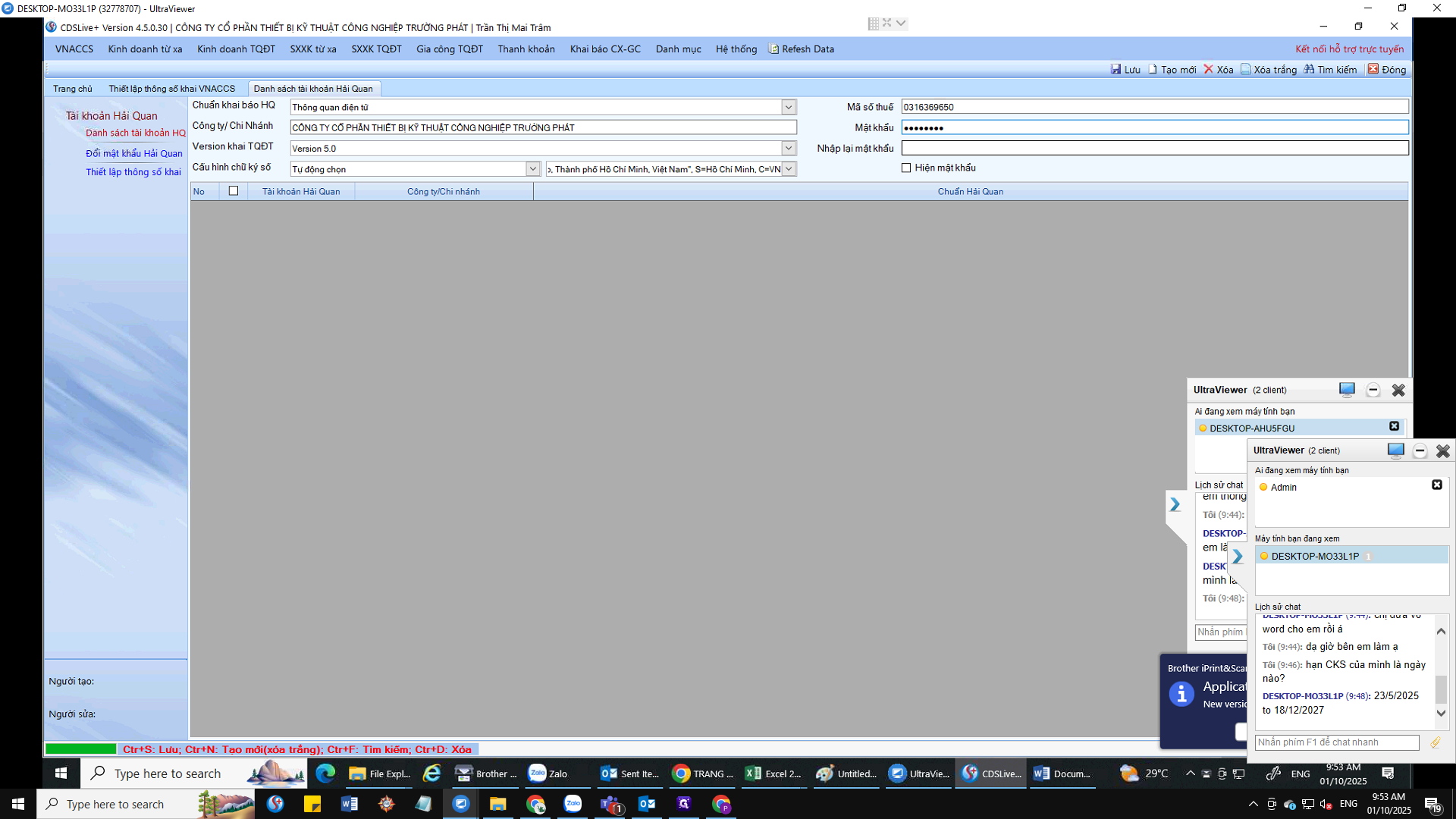Viewport: 1456px width, 819px height.
Task: Click the Xóa trắng clear icon
Action: coord(1245,69)
